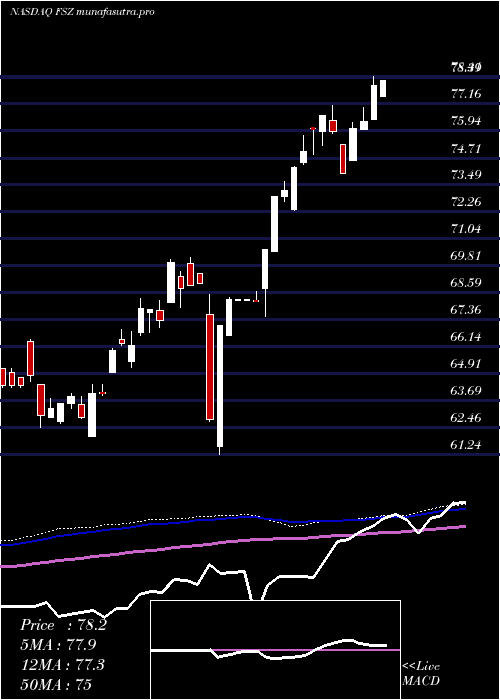Select the 73.49 price level label
The width and height of the screenshot is (500, 700).
pos(466,175)
